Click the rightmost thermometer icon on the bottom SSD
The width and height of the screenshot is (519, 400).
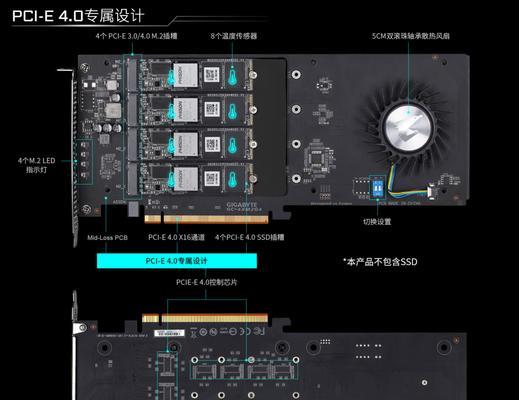233,180
